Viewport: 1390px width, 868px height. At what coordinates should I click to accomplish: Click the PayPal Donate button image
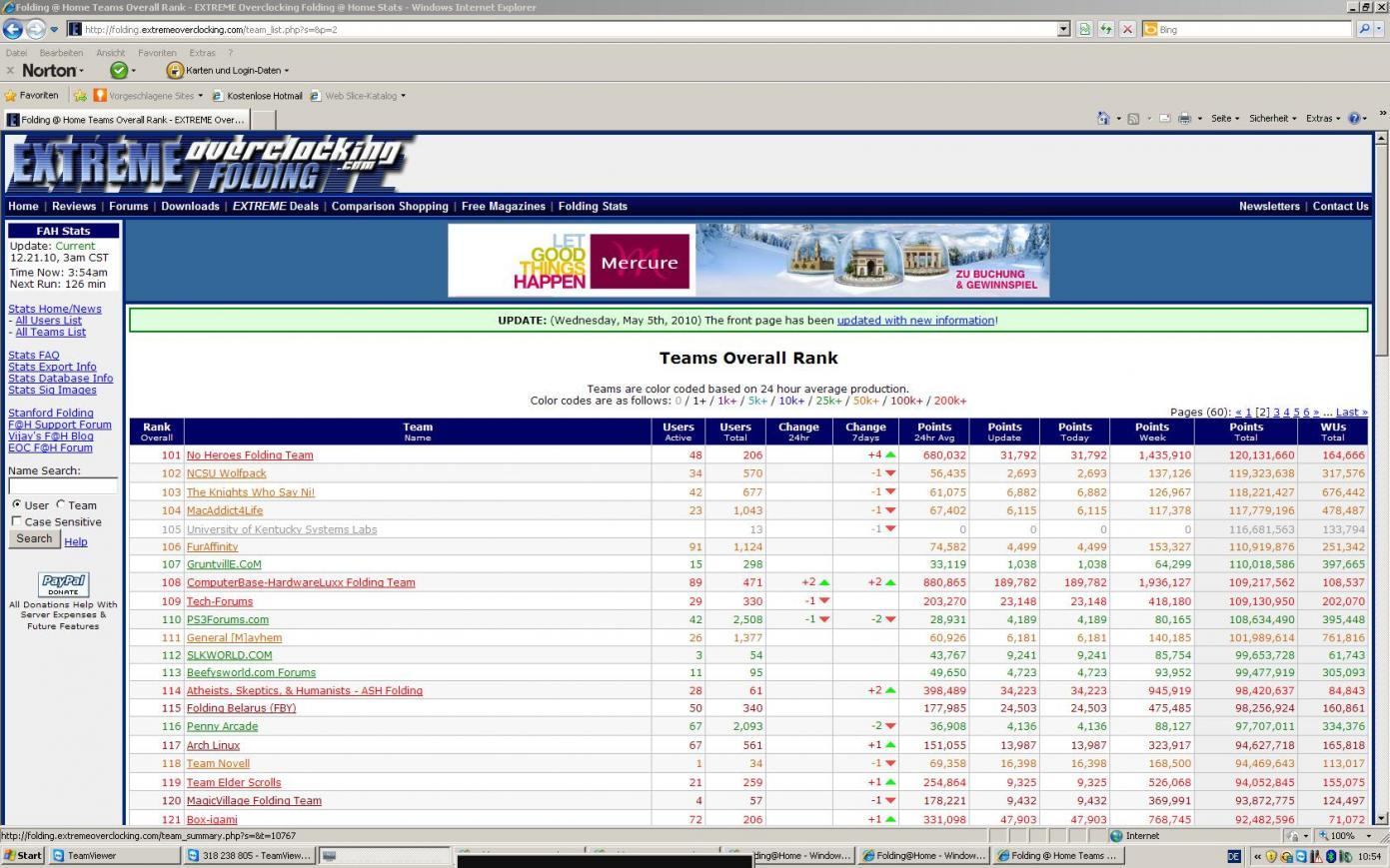[63, 584]
